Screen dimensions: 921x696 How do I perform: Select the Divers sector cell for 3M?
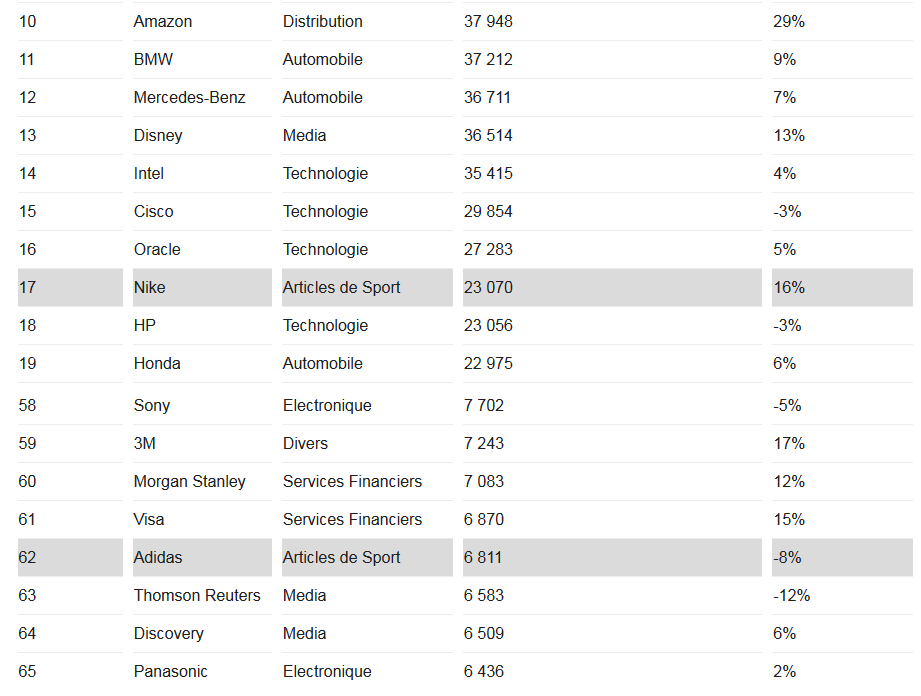click(305, 443)
